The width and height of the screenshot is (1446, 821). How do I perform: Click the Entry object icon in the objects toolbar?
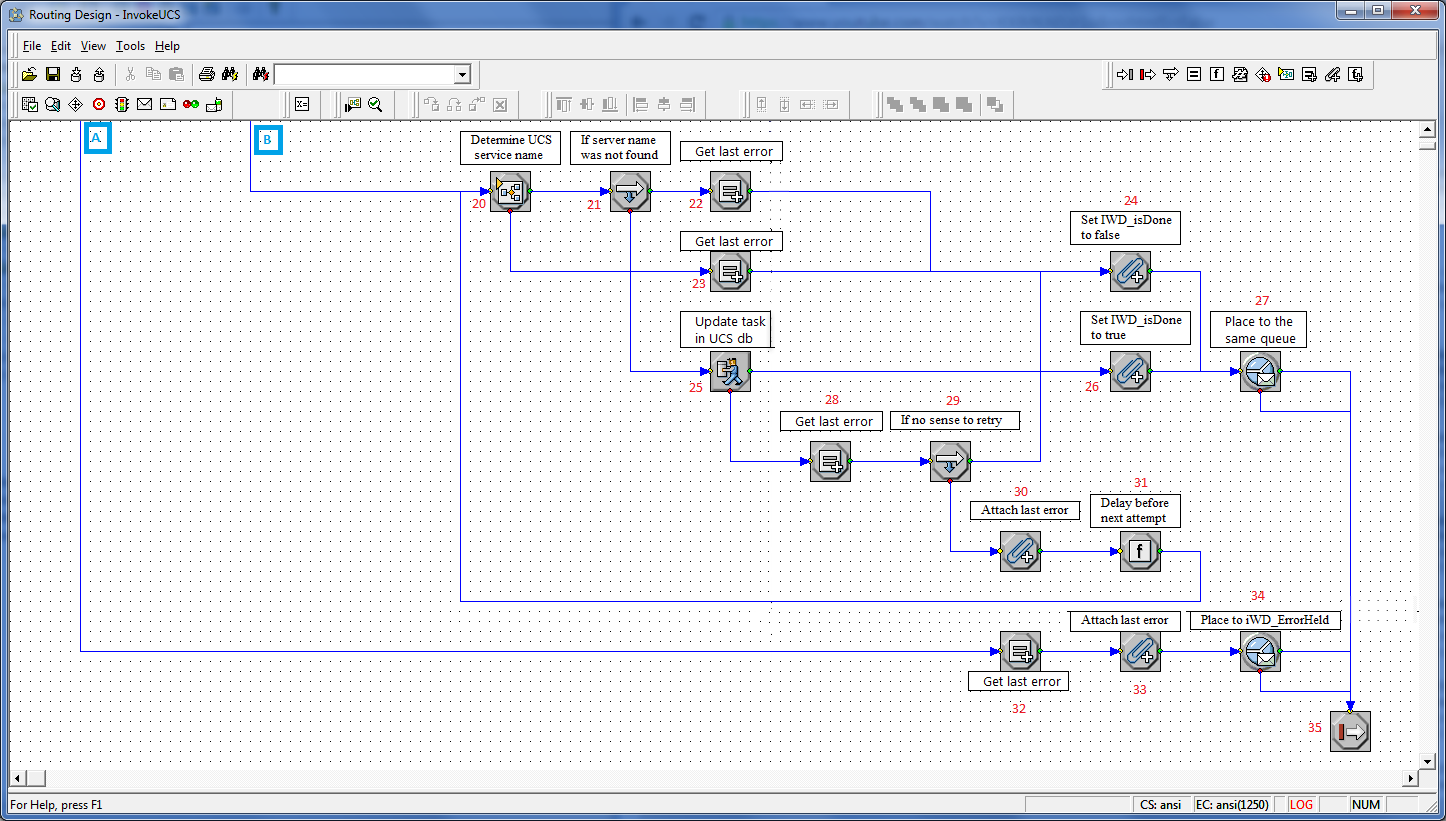tap(1125, 74)
